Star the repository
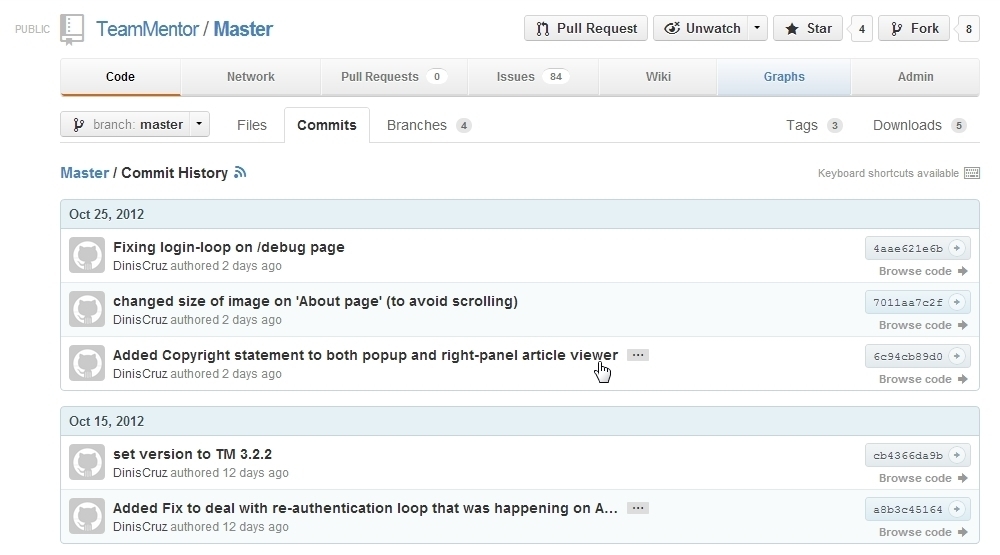Screen dimensions: 1000x555 808,28
